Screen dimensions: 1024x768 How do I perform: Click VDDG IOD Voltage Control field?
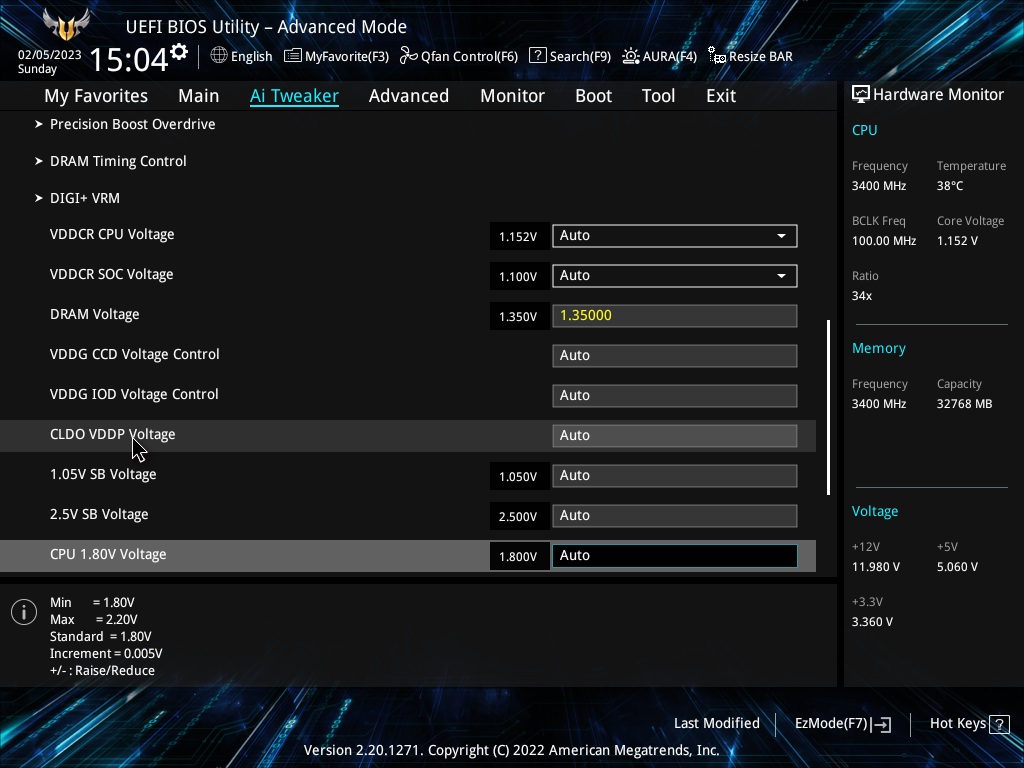(675, 396)
